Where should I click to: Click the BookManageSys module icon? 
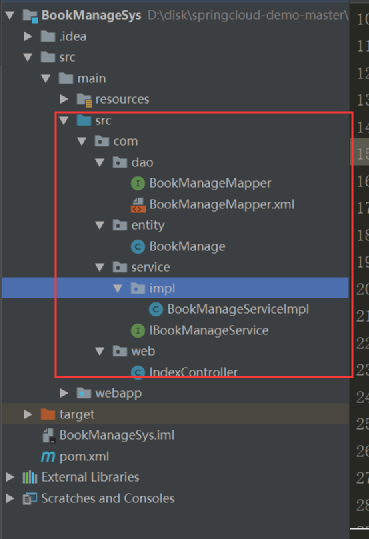tap(30, 16)
